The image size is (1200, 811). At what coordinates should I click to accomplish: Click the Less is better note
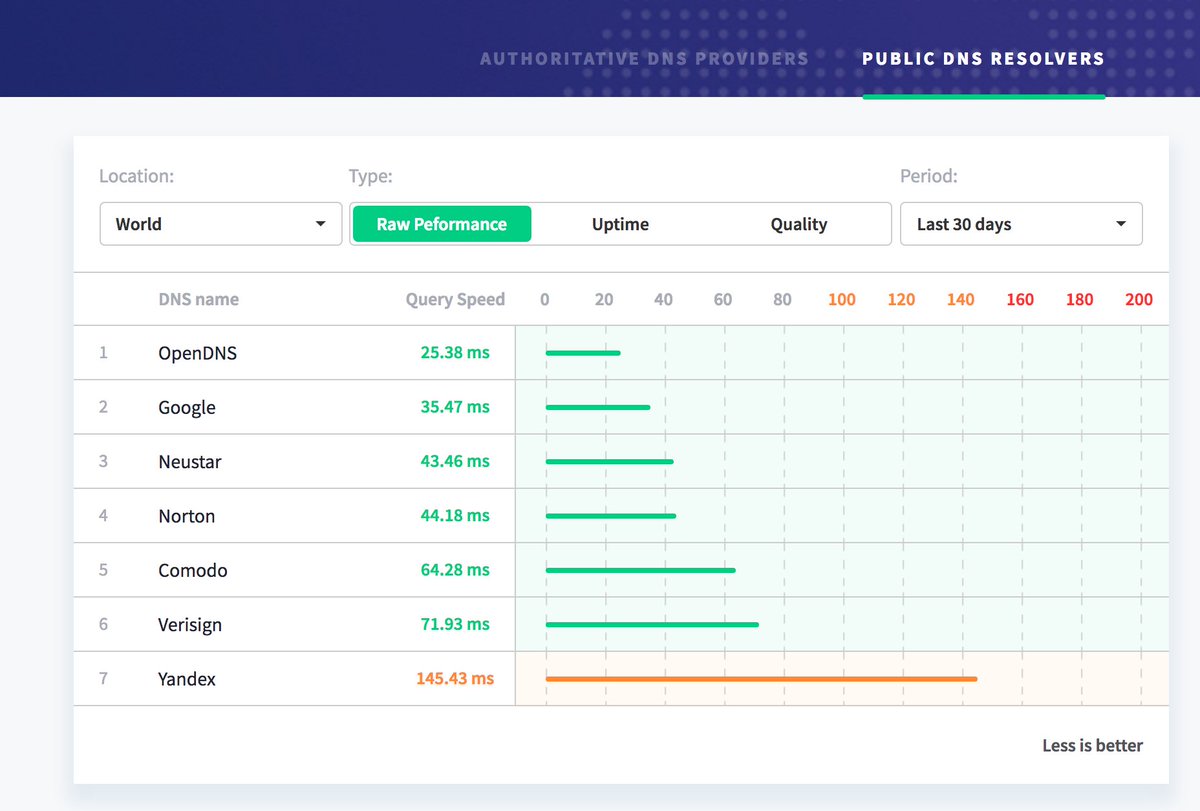(x=1092, y=745)
